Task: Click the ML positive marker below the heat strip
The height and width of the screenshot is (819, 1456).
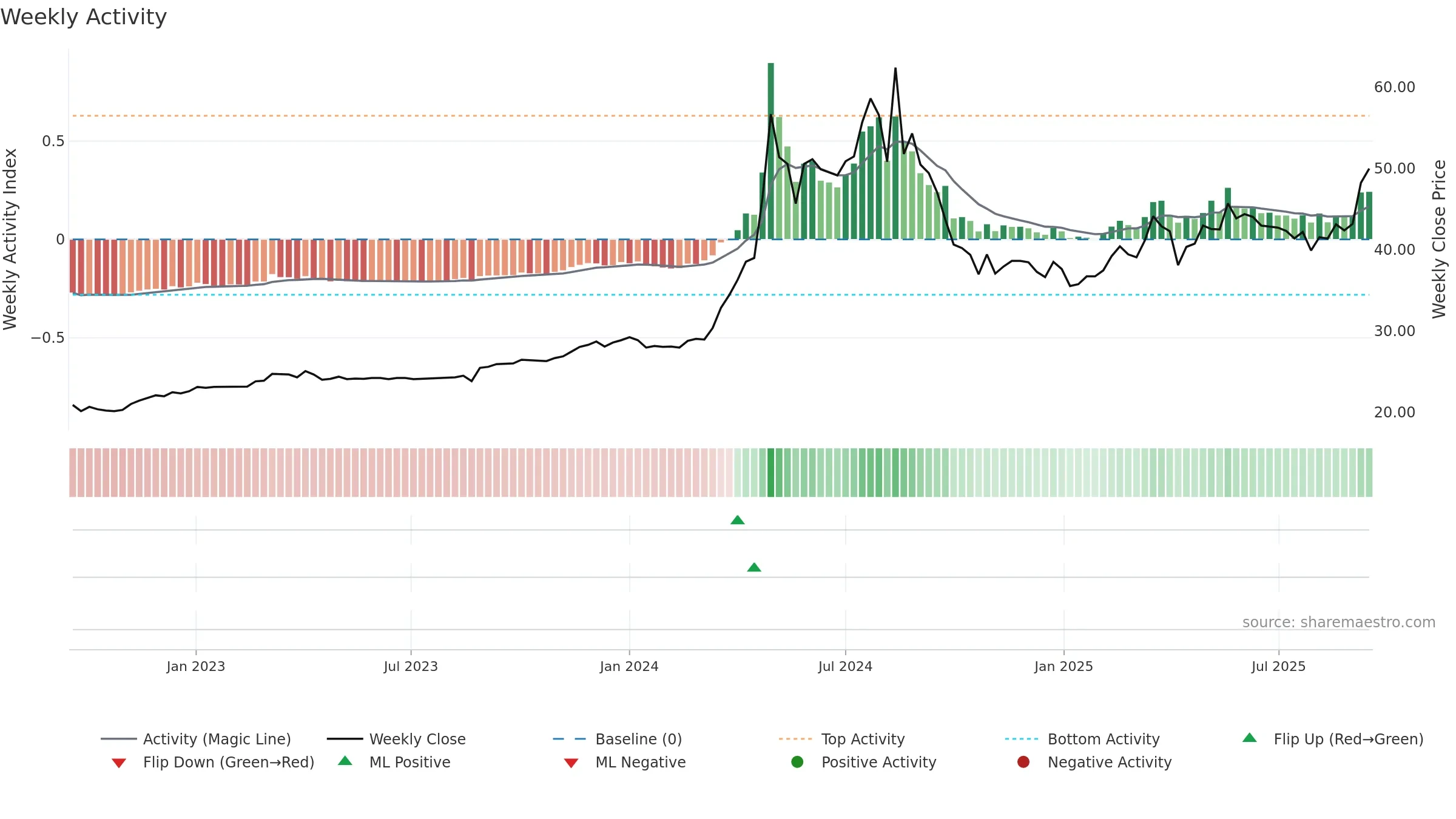Action: click(754, 567)
